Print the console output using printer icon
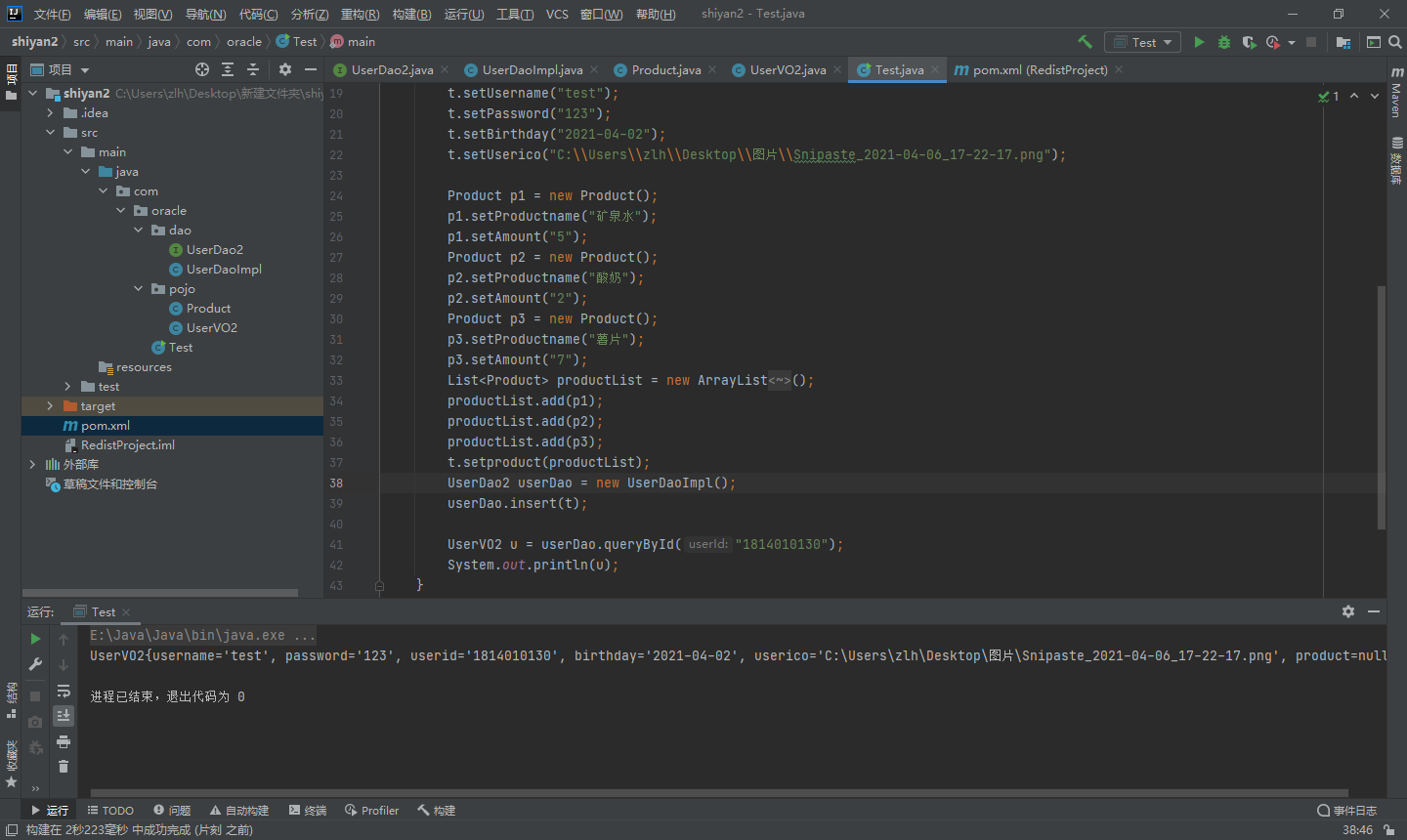1407x840 pixels. [64, 742]
